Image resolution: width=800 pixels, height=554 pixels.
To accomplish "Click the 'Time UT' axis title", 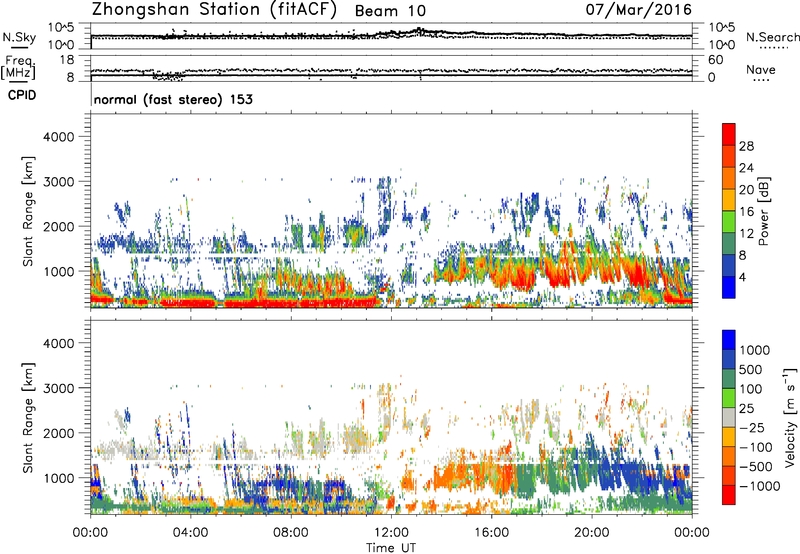I will (391, 548).
